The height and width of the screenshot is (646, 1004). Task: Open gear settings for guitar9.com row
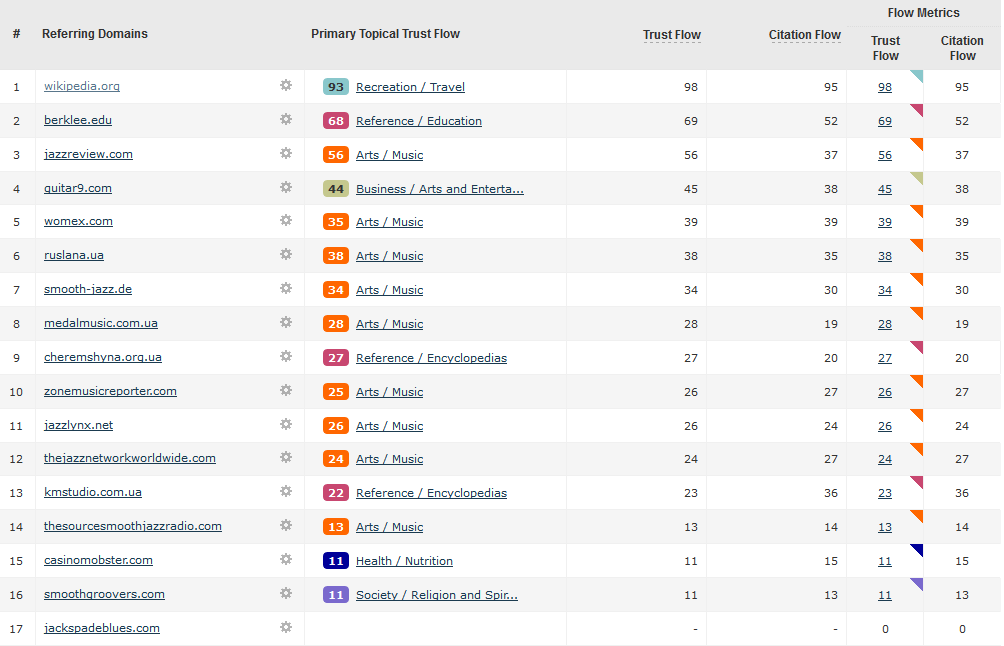286,187
